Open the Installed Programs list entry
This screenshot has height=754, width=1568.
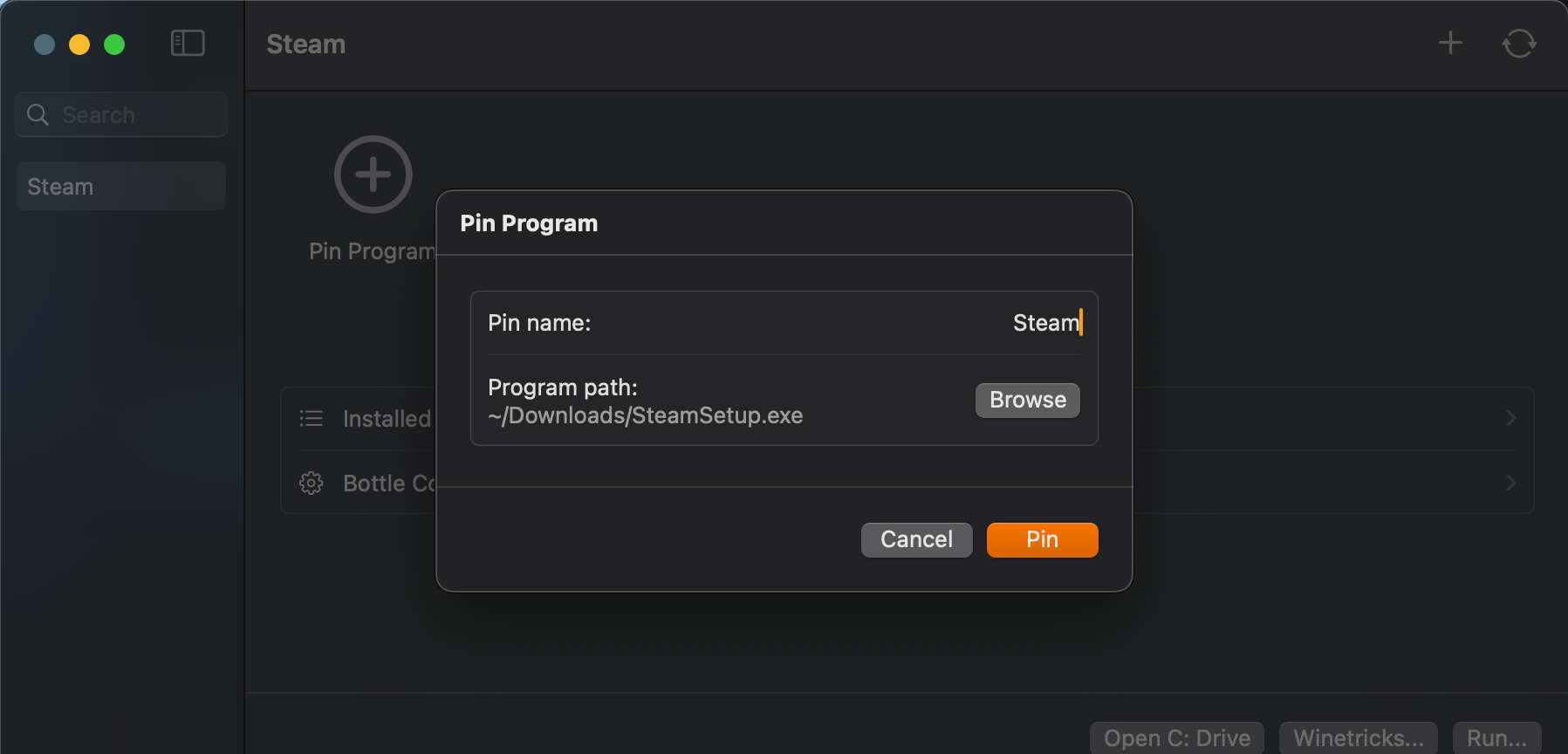click(x=907, y=418)
